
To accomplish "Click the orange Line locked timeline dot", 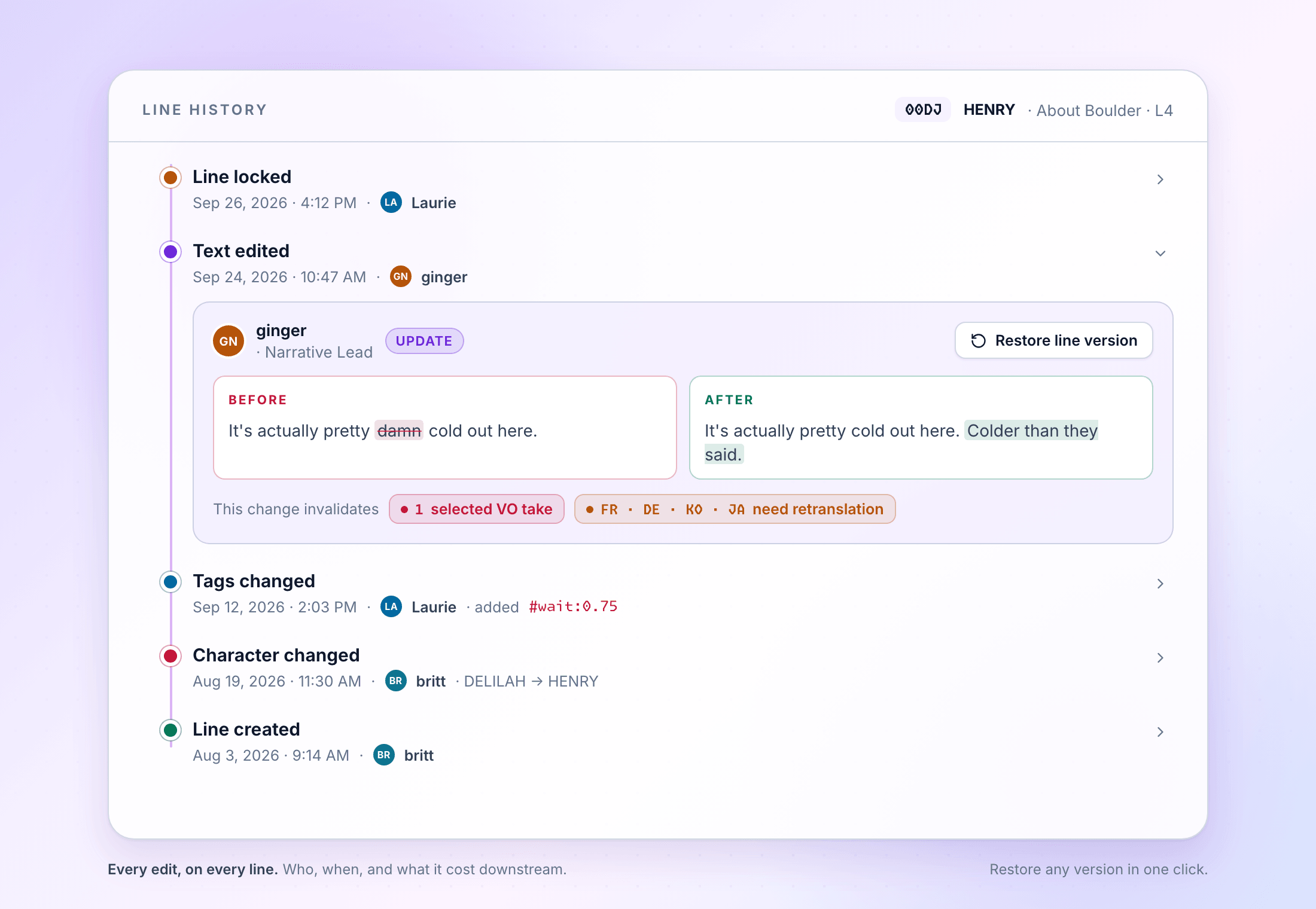I will point(170,178).
